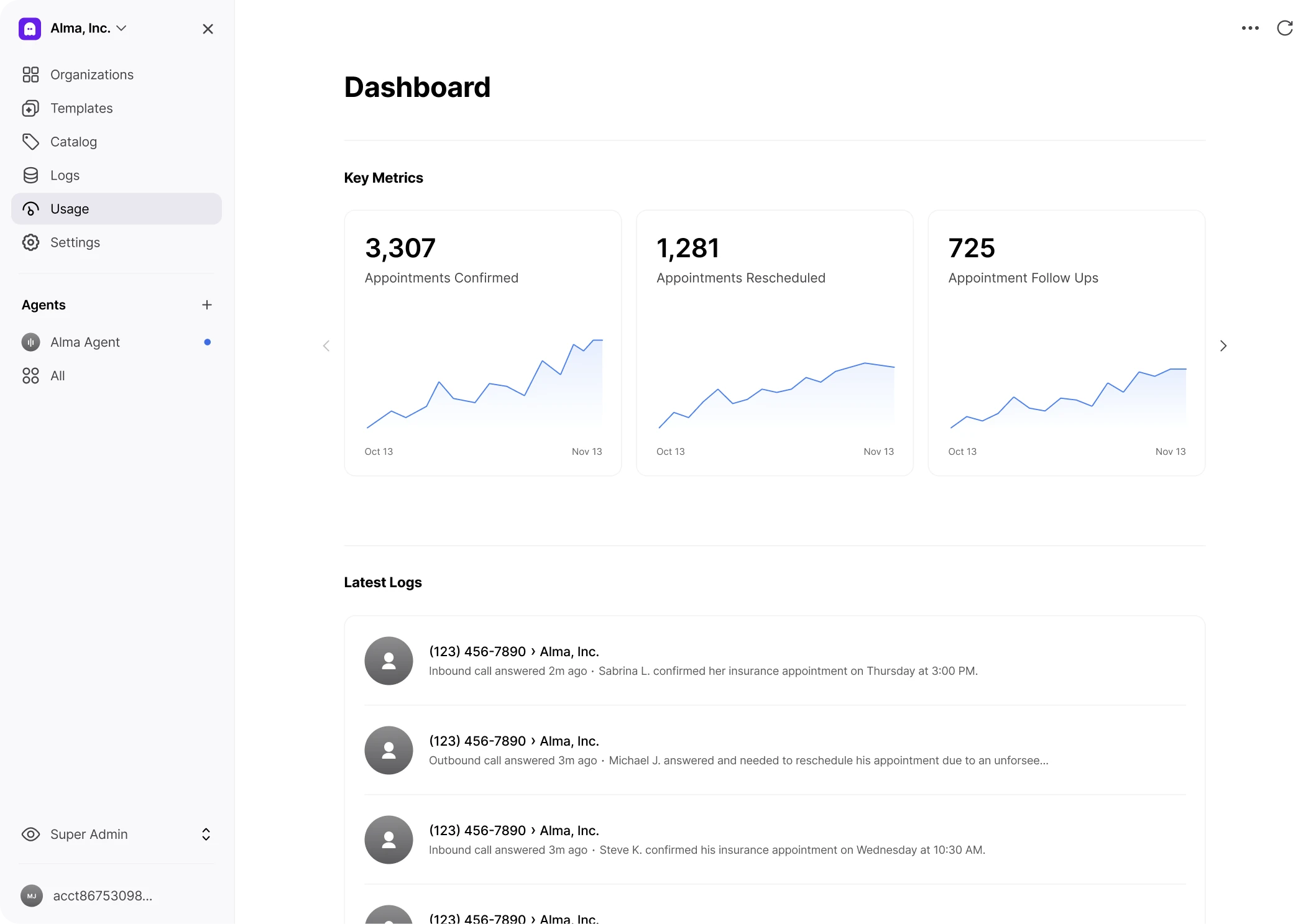The width and height of the screenshot is (1316, 924).
Task: Open the Catalog section
Action: 116,142
